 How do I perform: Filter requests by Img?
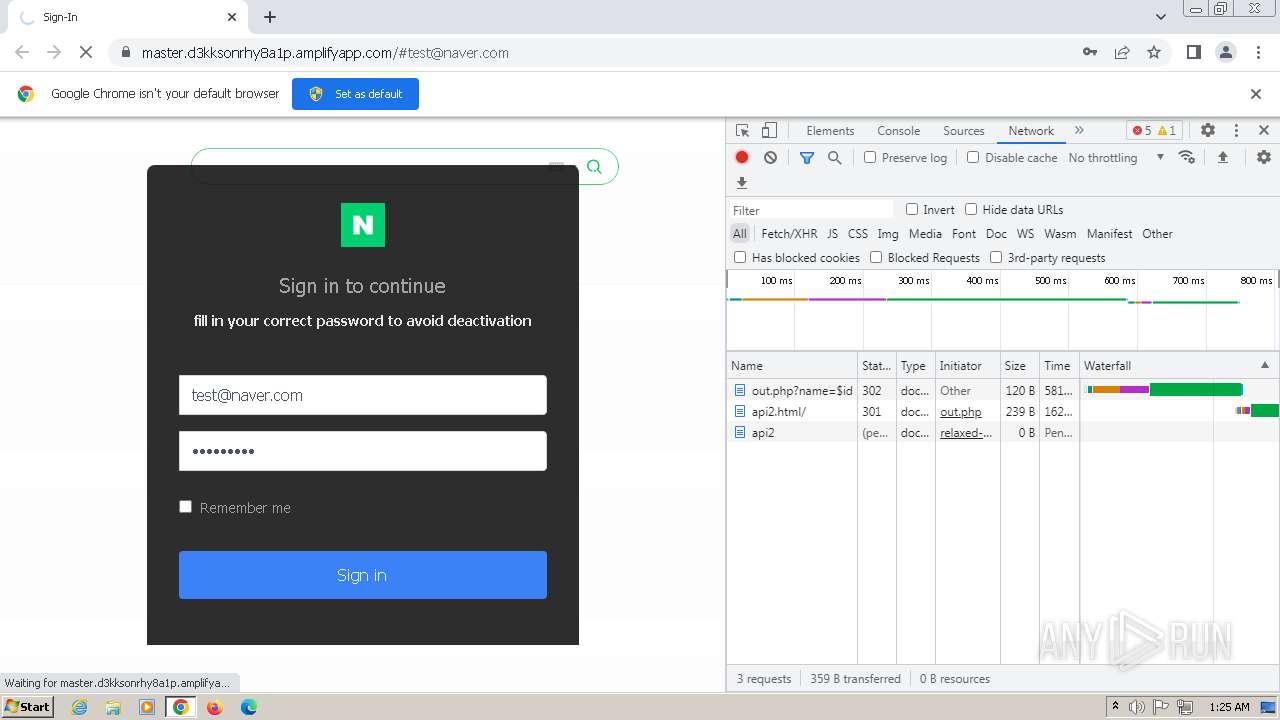click(x=888, y=233)
